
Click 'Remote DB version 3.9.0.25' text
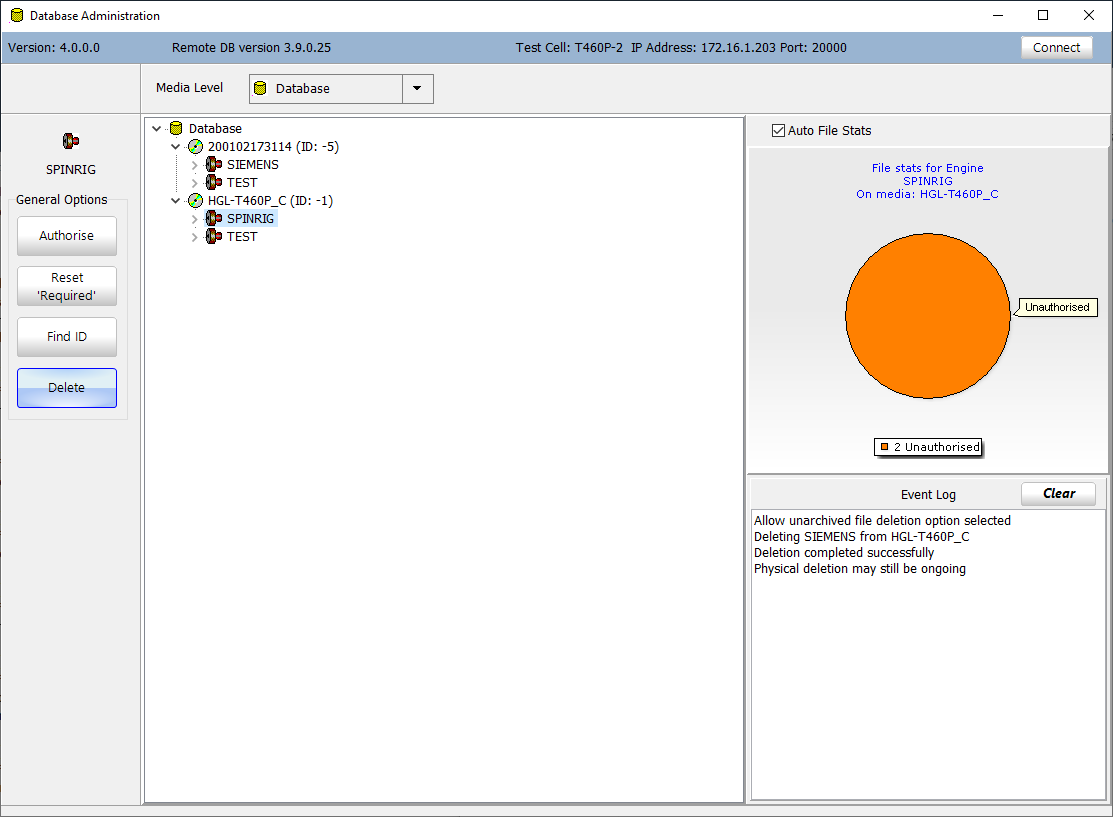[251, 48]
